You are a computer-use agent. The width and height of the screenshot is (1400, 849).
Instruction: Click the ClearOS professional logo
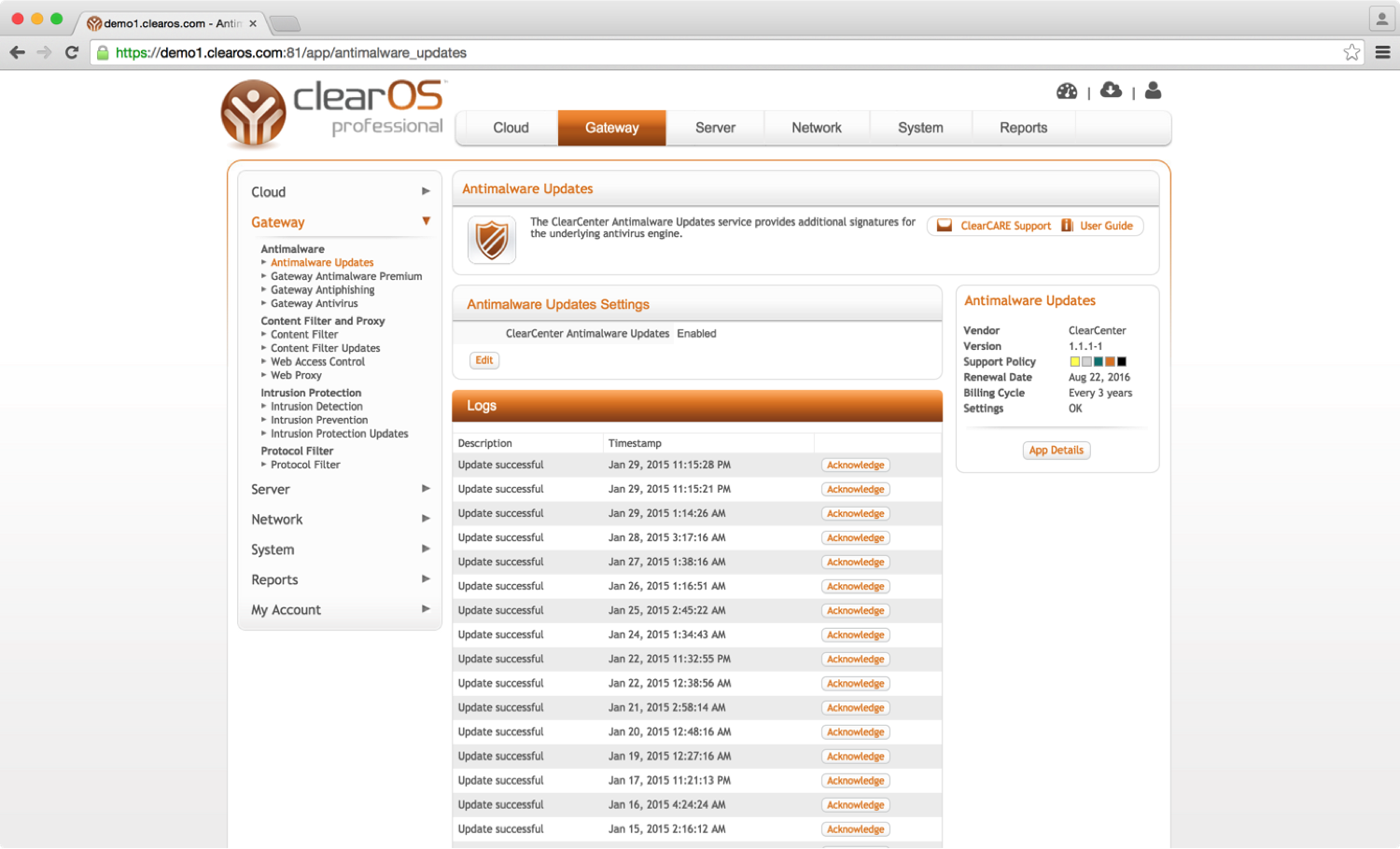click(333, 113)
